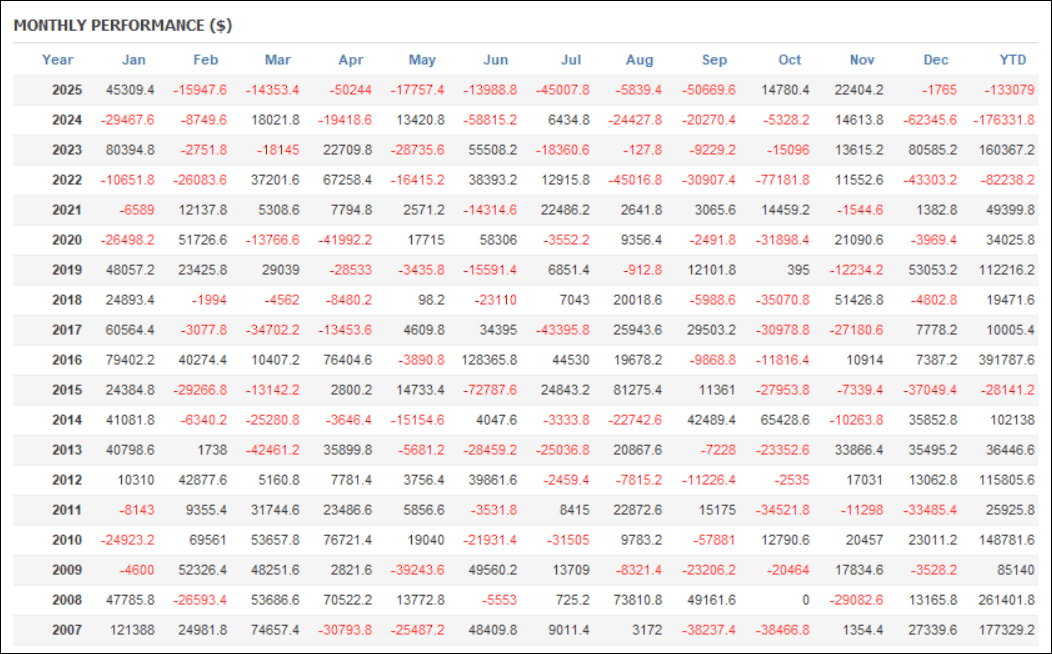Click the Dec column header
The image size is (1052, 654).
tap(937, 60)
